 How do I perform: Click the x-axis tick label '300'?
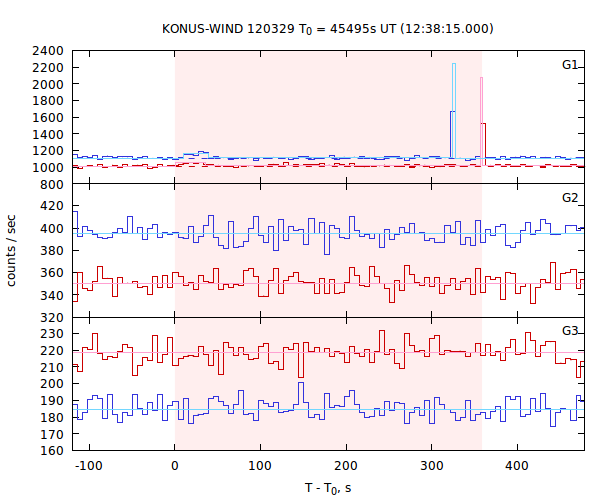click(432, 466)
